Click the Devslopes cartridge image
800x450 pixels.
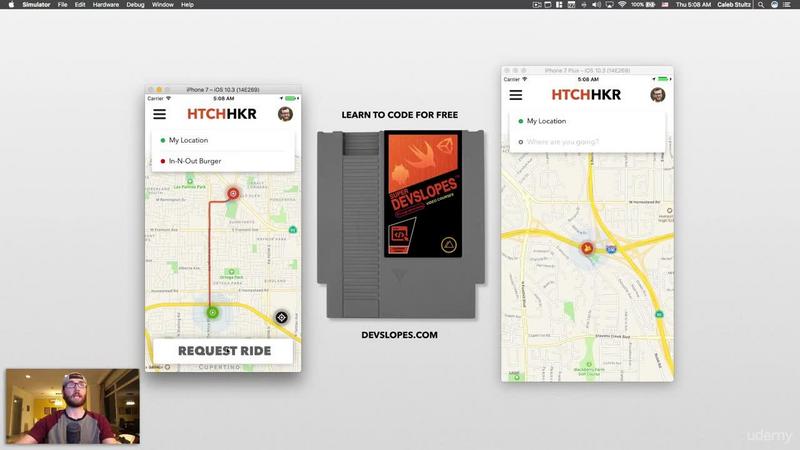click(401, 224)
